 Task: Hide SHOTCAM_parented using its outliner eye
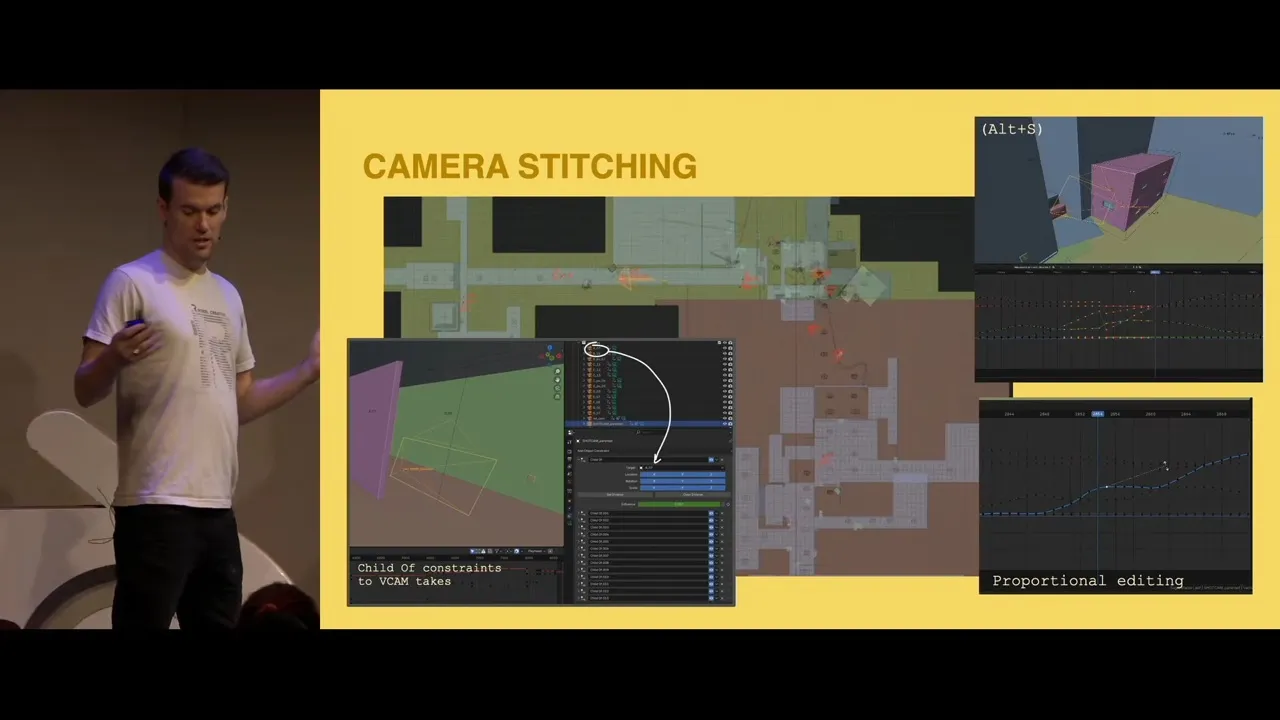click(724, 424)
